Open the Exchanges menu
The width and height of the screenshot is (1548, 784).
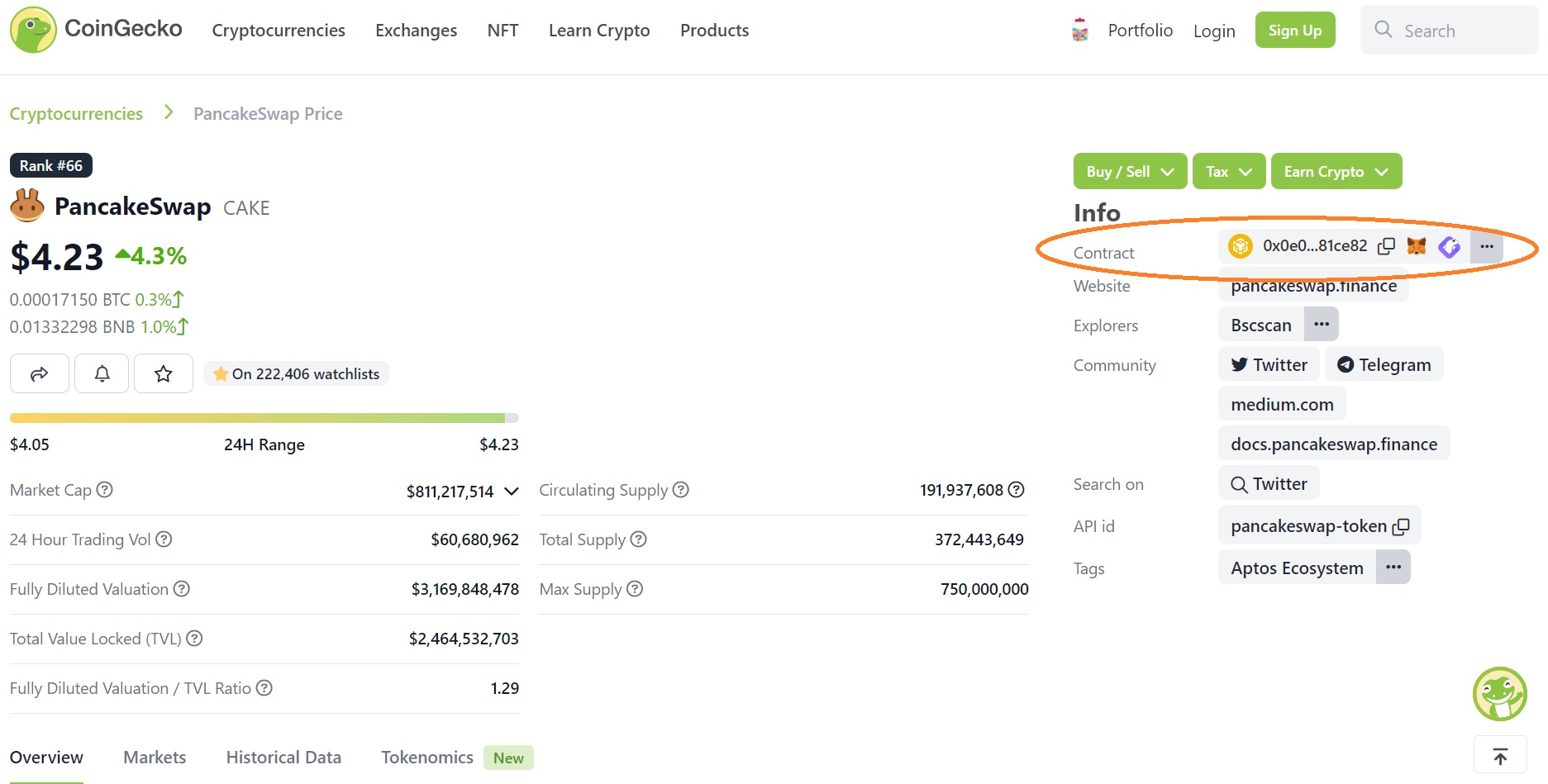point(416,30)
